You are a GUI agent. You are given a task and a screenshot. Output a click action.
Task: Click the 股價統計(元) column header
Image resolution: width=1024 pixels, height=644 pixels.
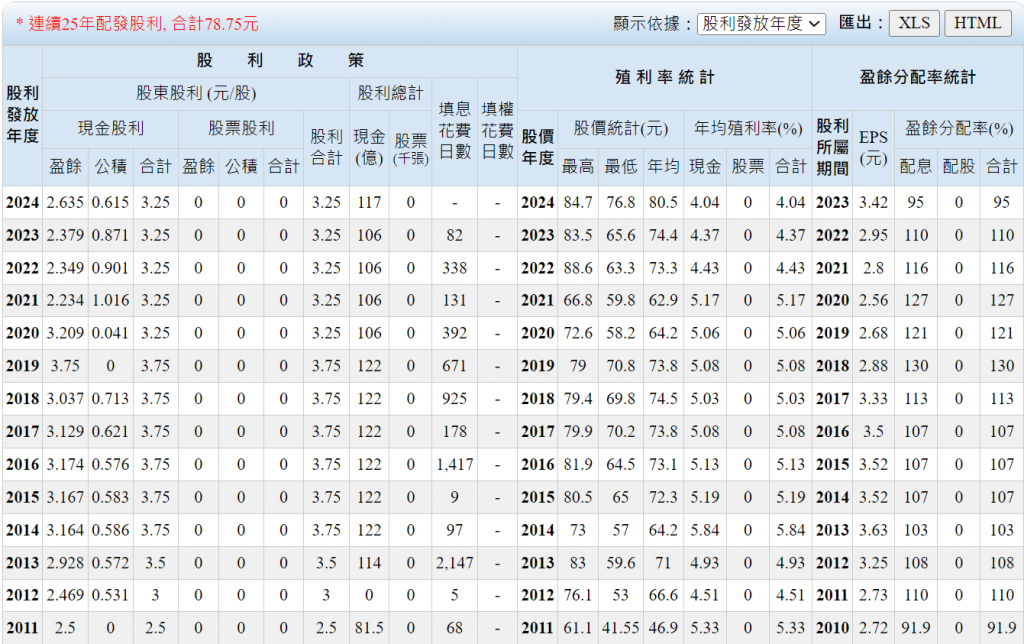[620, 128]
